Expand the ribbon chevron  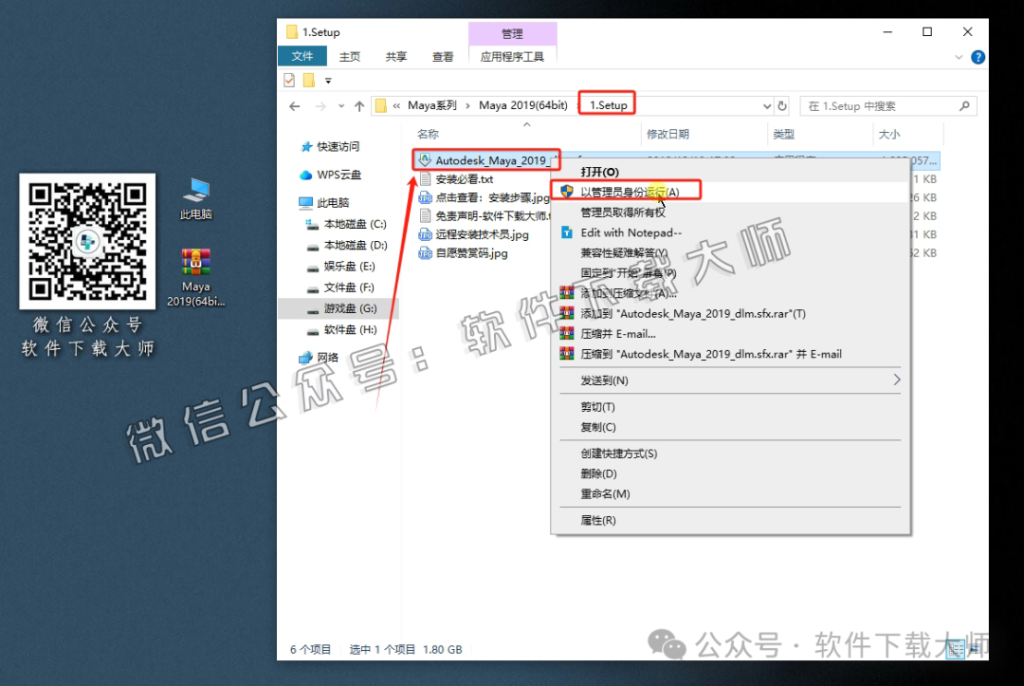coord(959,57)
